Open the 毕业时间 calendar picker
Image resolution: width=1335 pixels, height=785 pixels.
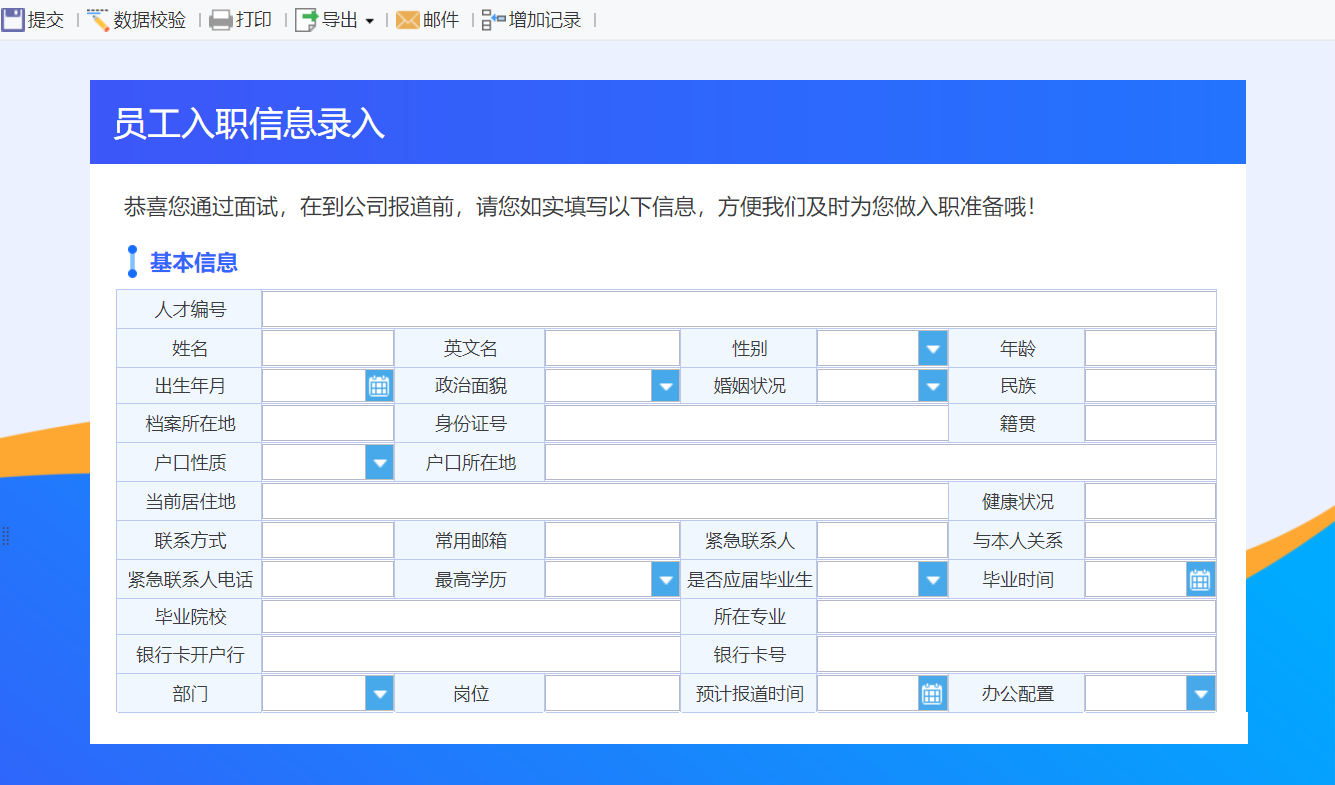point(1201,579)
